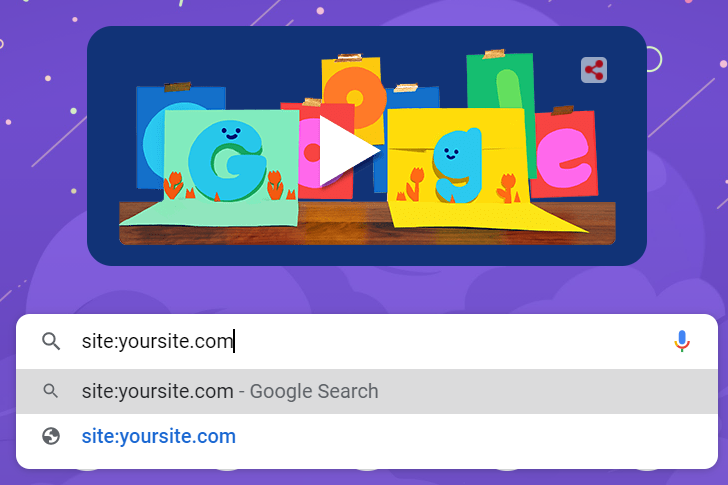Click the smiling lowercase g on yellow card
The width and height of the screenshot is (728, 485).
[x=457, y=165]
